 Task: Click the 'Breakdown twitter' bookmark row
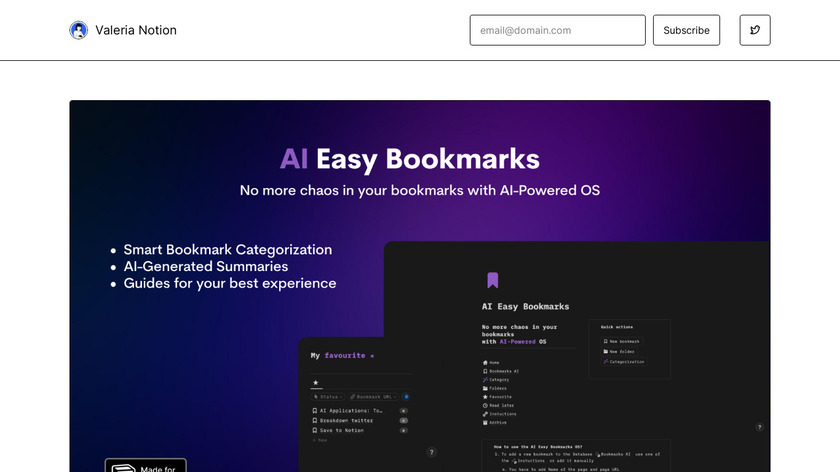click(359, 421)
